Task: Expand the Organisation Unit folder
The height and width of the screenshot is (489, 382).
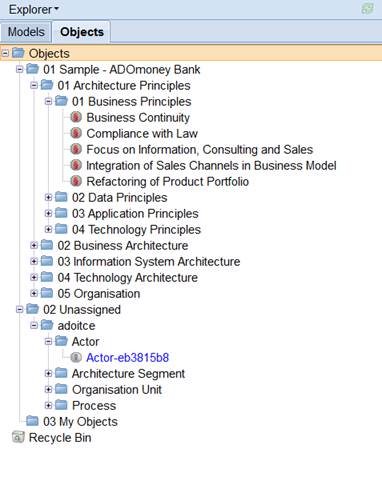Action: coord(48,389)
